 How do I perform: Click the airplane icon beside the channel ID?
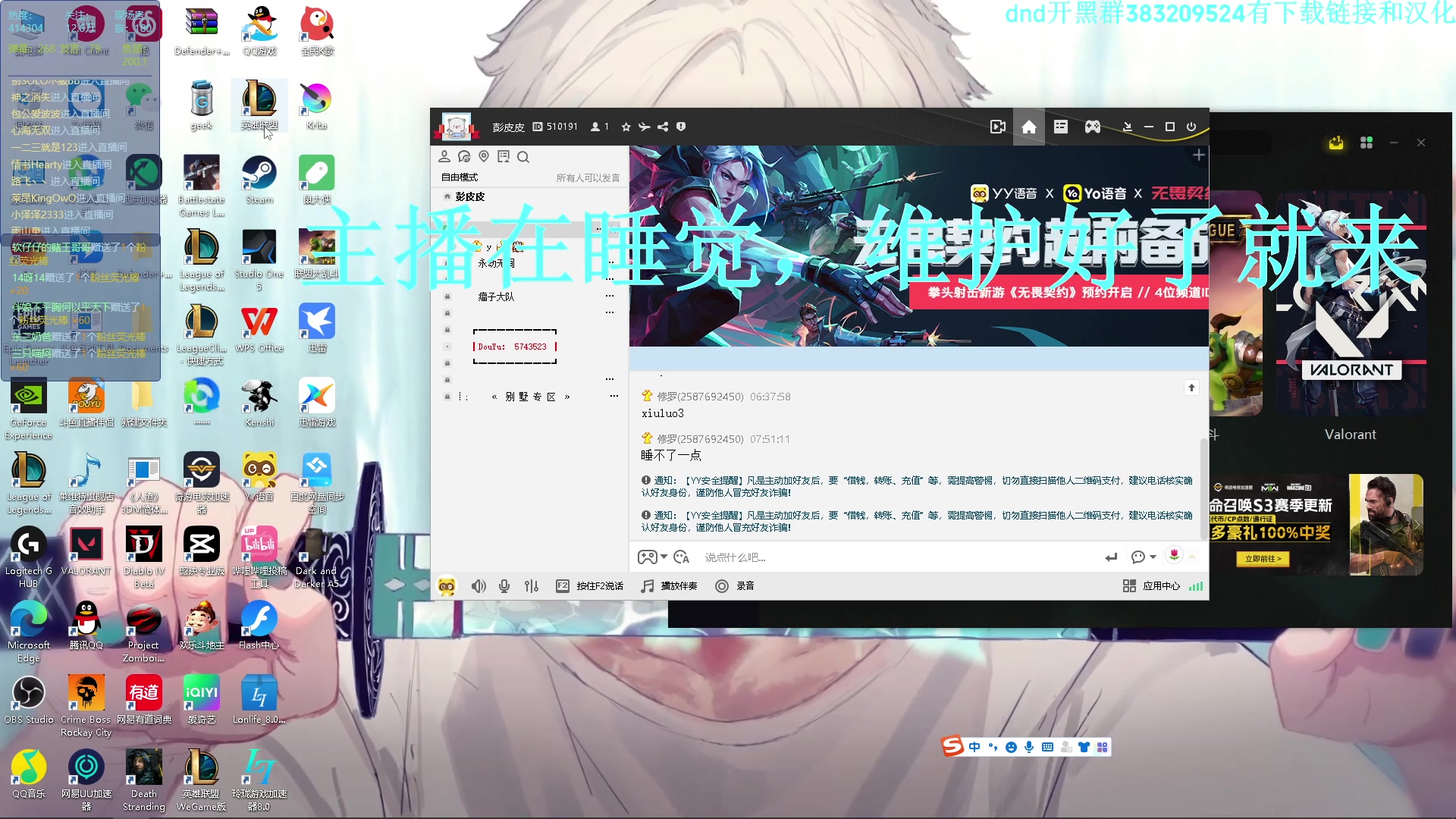(645, 127)
